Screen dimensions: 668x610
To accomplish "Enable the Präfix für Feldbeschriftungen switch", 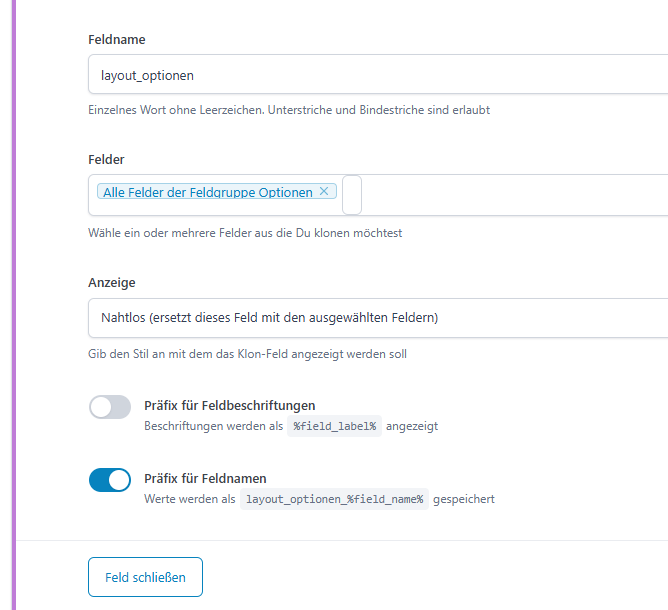I will click(110, 407).
